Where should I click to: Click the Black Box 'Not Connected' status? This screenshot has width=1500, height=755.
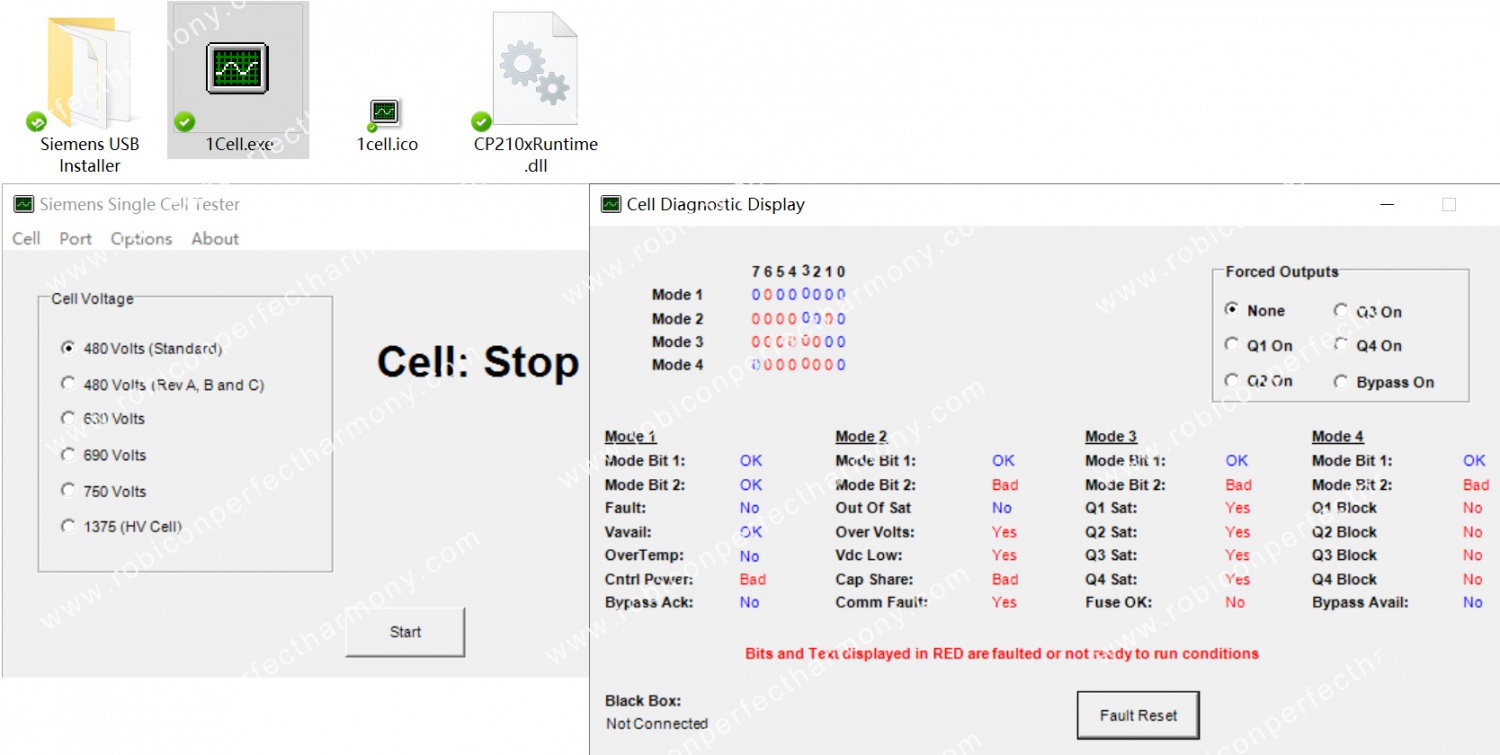coord(657,724)
